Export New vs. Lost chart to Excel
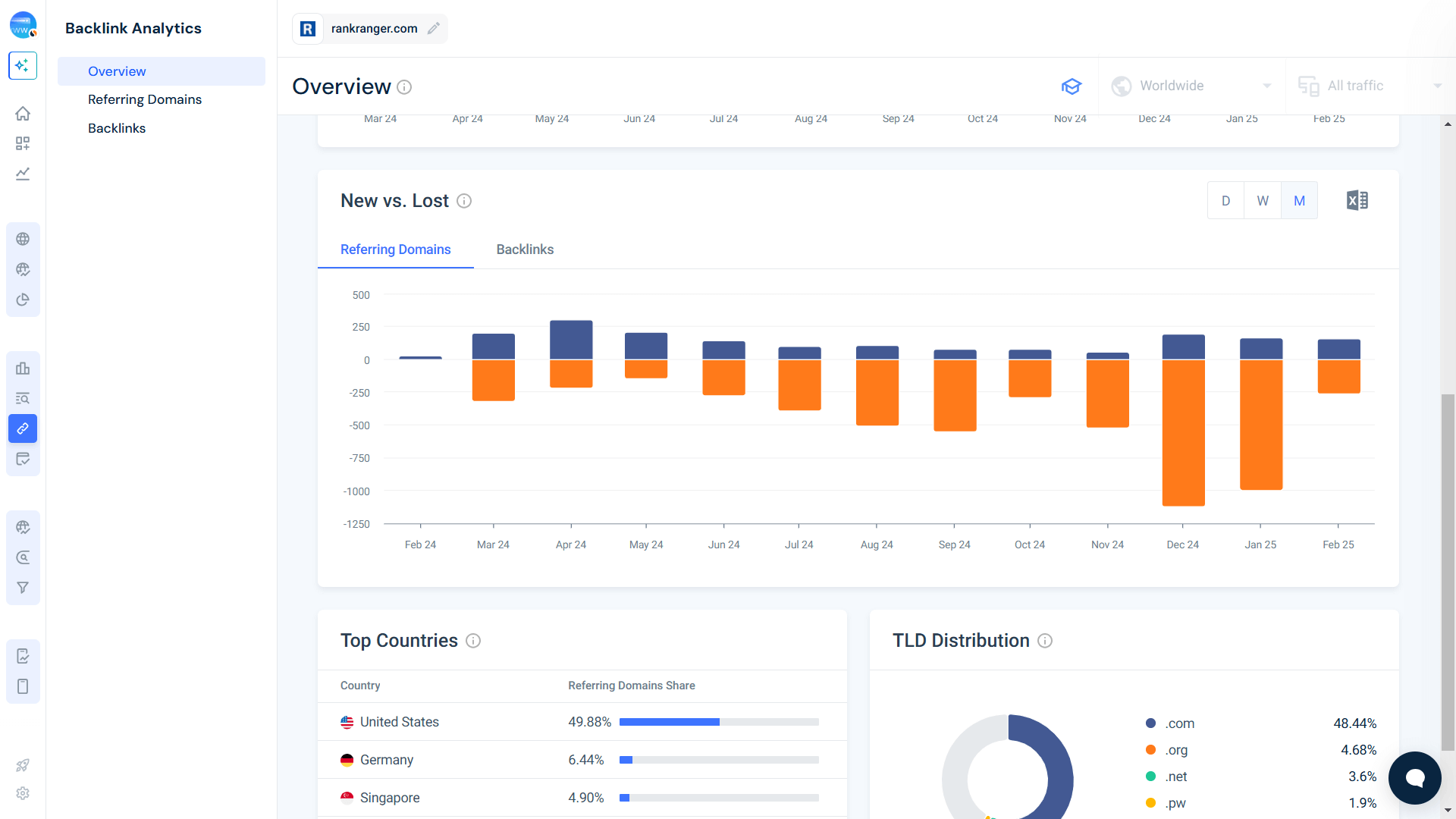Image resolution: width=1456 pixels, height=819 pixels. pyautogui.click(x=1357, y=200)
